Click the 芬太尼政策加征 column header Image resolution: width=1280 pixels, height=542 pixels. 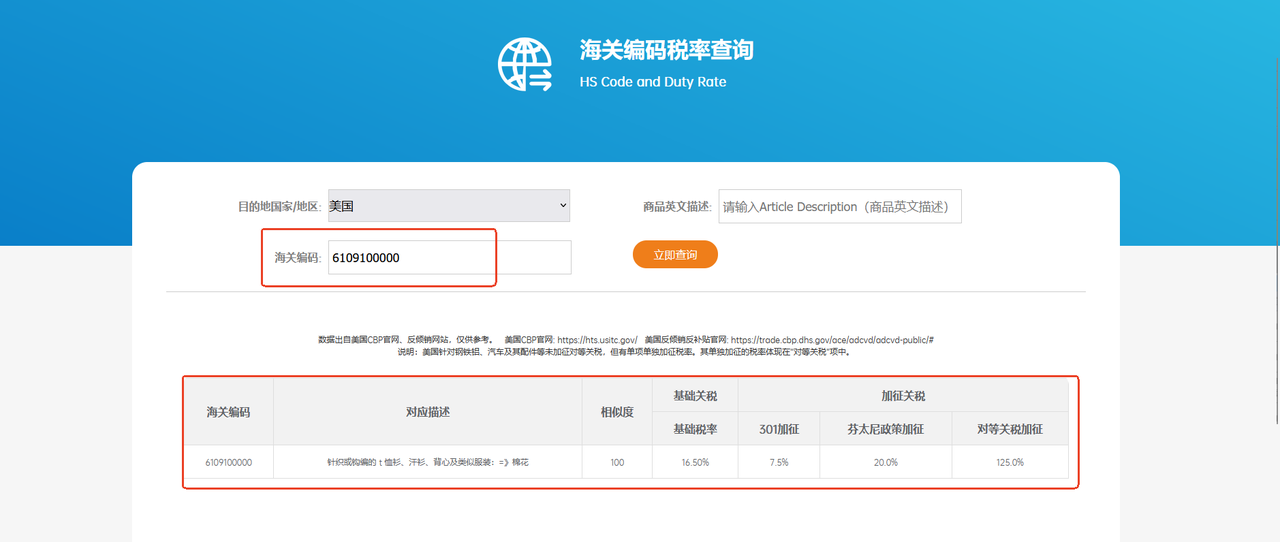[x=885, y=429]
